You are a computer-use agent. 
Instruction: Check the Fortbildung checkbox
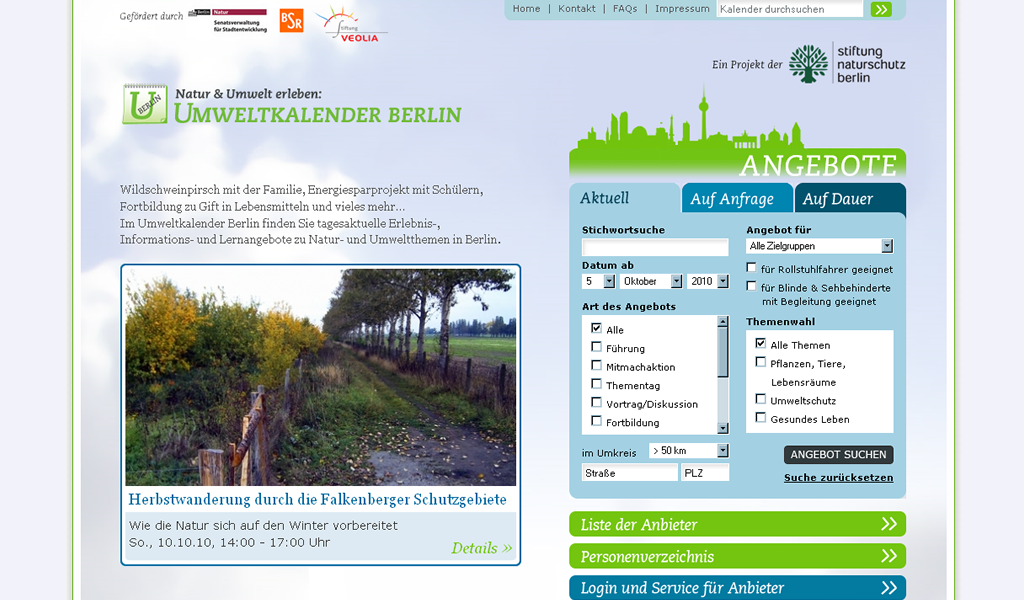(x=596, y=421)
